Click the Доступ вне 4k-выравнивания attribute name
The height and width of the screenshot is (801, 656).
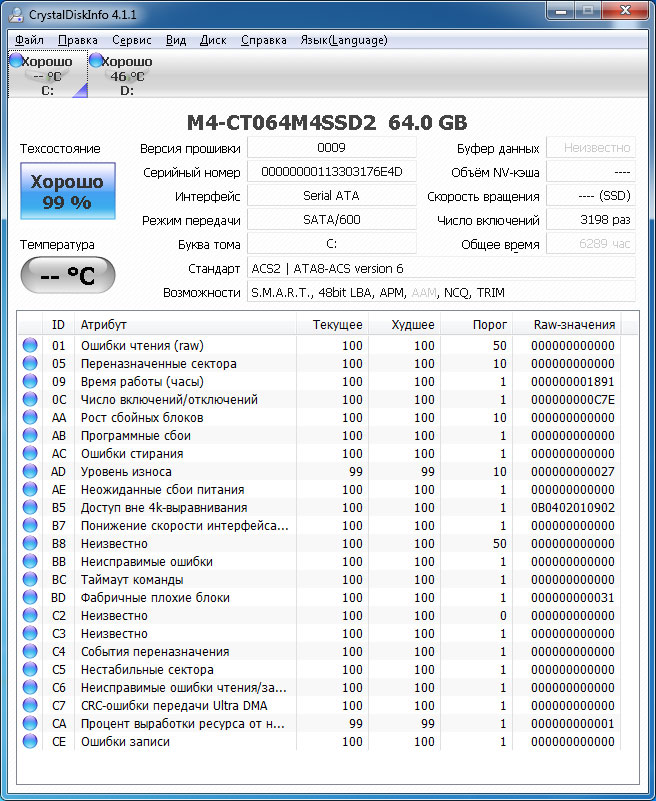(164, 507)
